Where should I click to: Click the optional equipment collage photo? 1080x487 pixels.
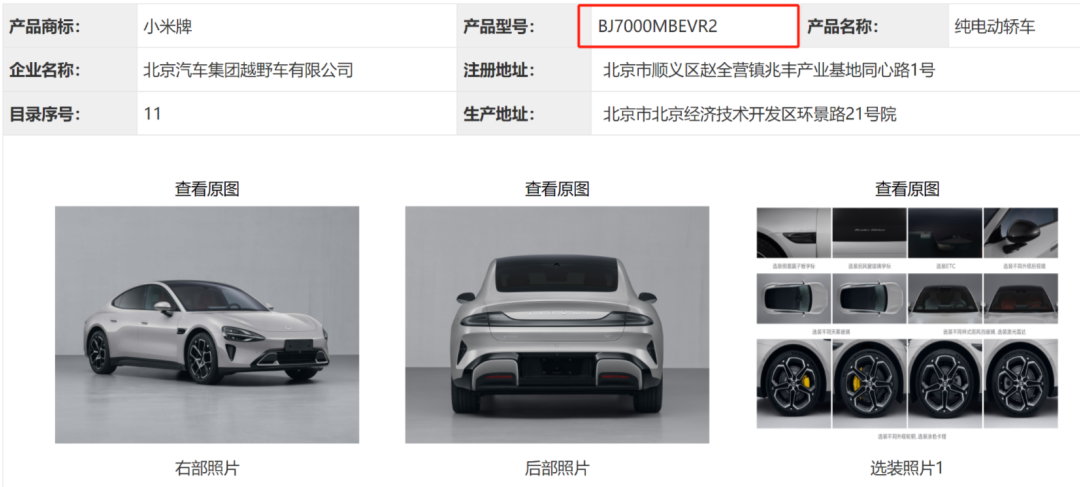click(x=907, y=324)
